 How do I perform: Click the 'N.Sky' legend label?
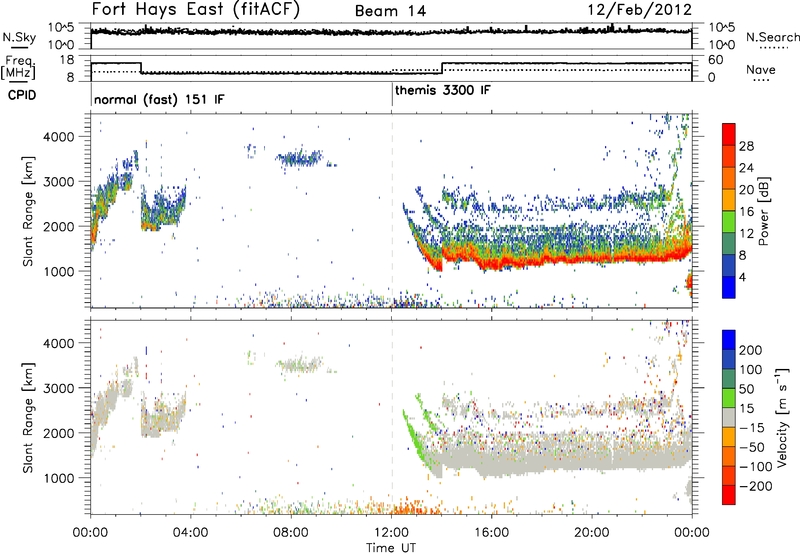point(19,37)
